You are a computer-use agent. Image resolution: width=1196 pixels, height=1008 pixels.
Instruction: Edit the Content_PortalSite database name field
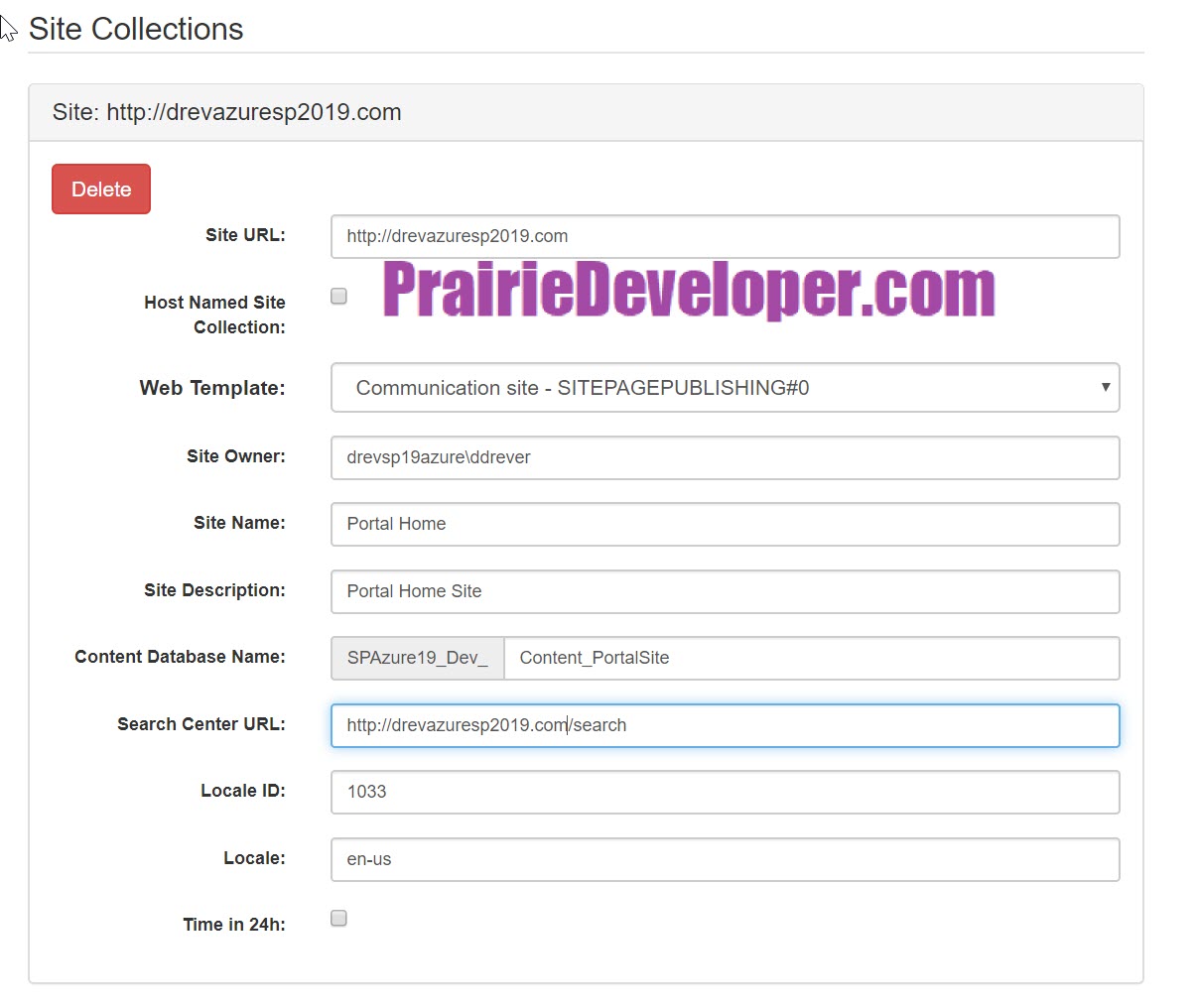(812, 658)
